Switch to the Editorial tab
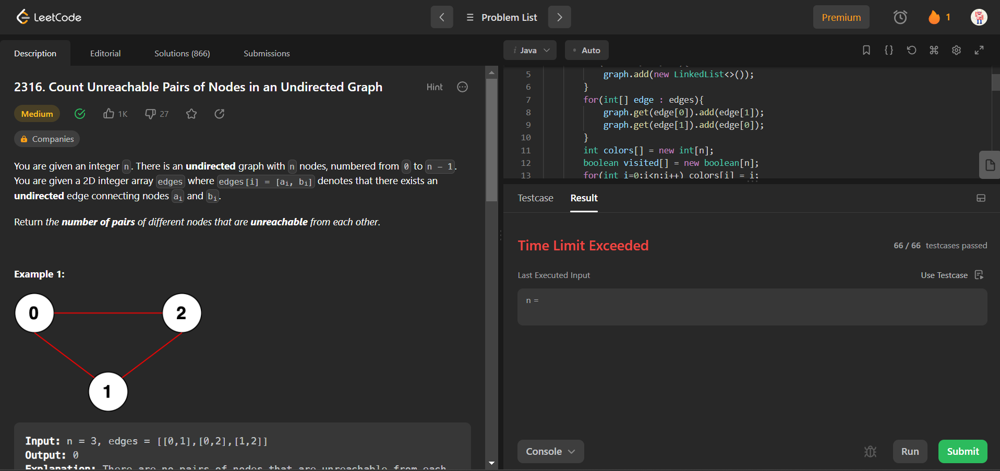 tap(105, 53)
